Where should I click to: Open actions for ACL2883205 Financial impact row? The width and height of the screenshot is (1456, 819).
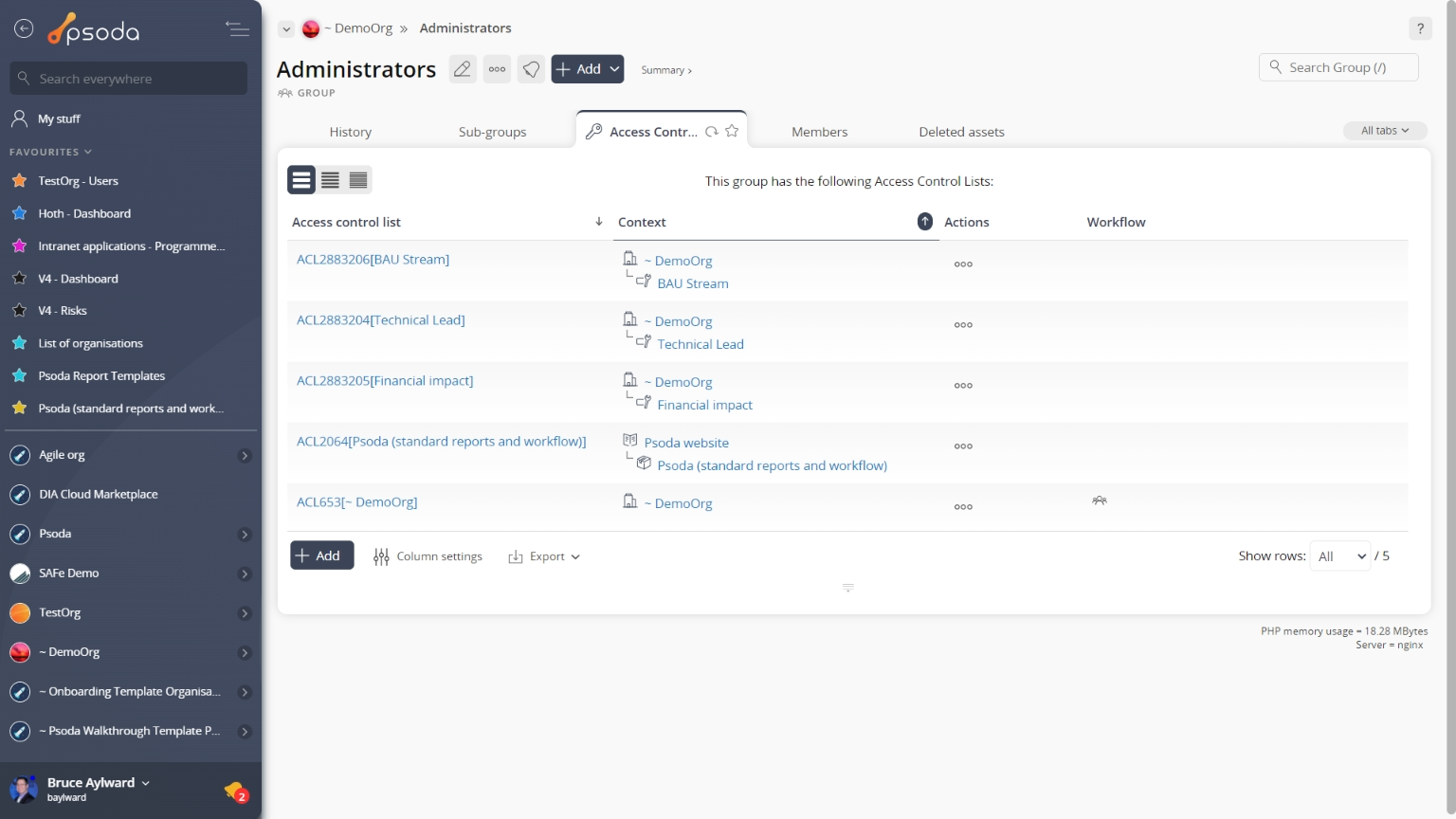[x=963, y=386]
